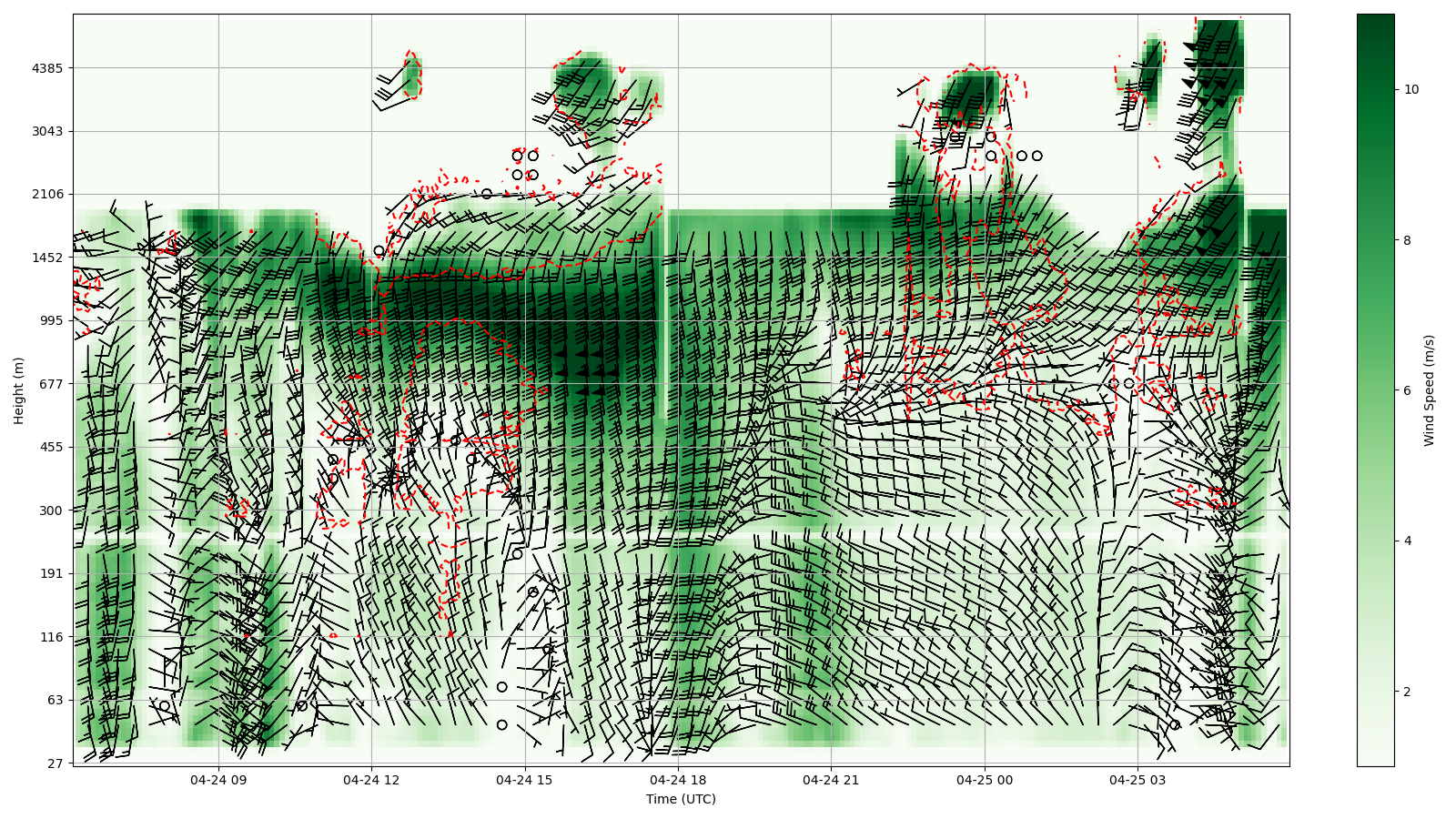Click the colorbar tick label 10
The height and width of the screenshot is (819, 1456).
coord(1411,89)
